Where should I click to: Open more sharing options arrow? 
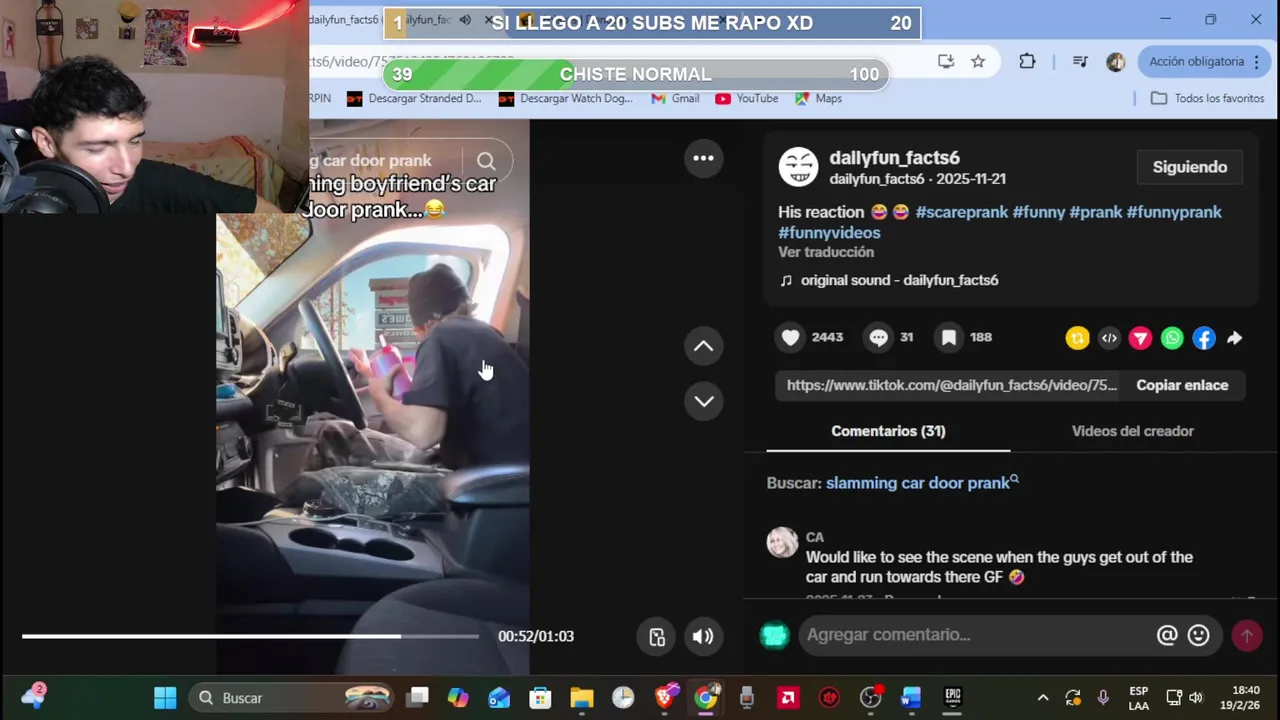[x=1235, y=339]
